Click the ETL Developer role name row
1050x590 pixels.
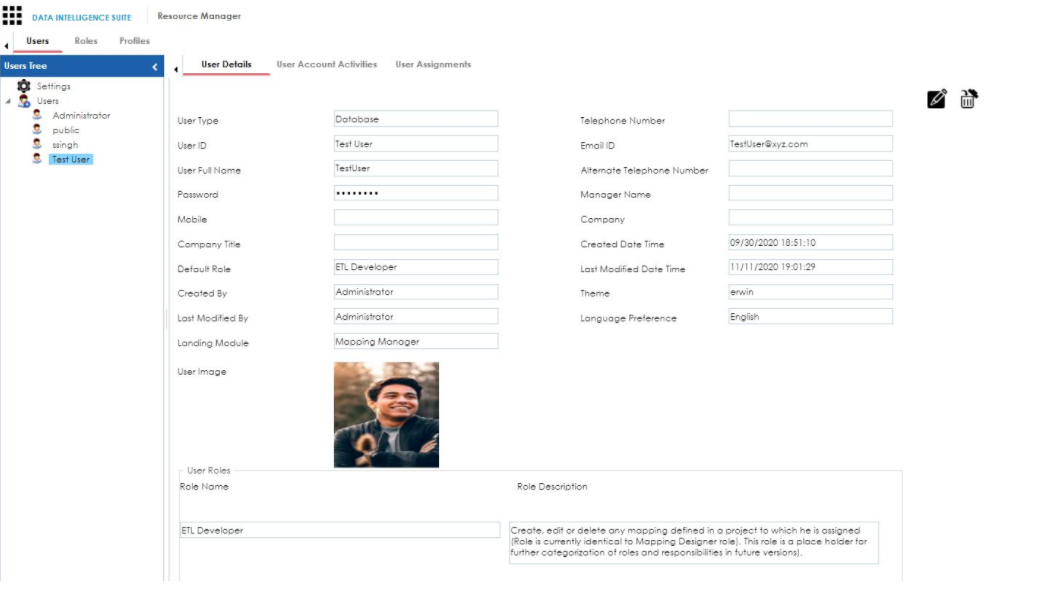[x=340, y=530]
